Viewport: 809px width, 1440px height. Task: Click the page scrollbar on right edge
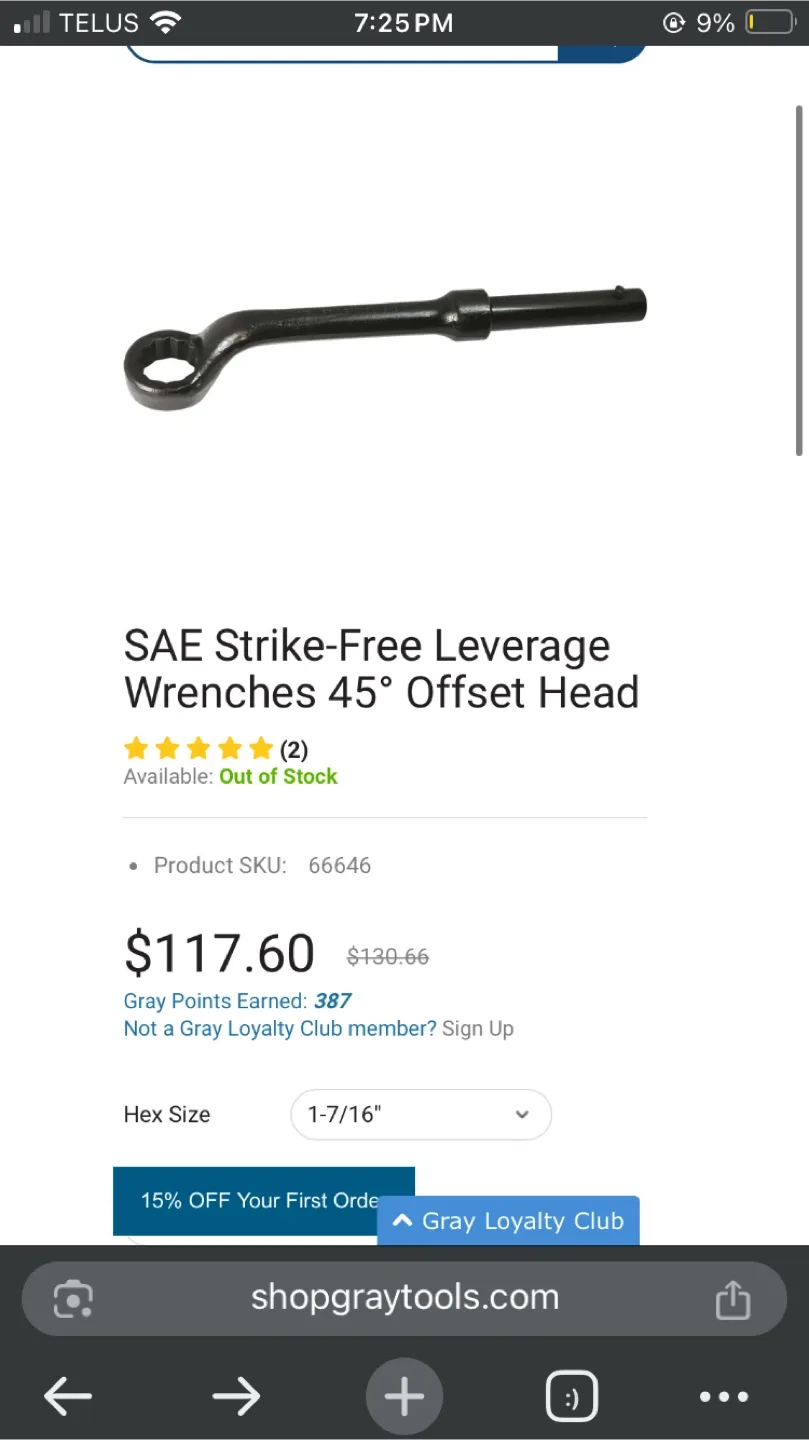799,280
